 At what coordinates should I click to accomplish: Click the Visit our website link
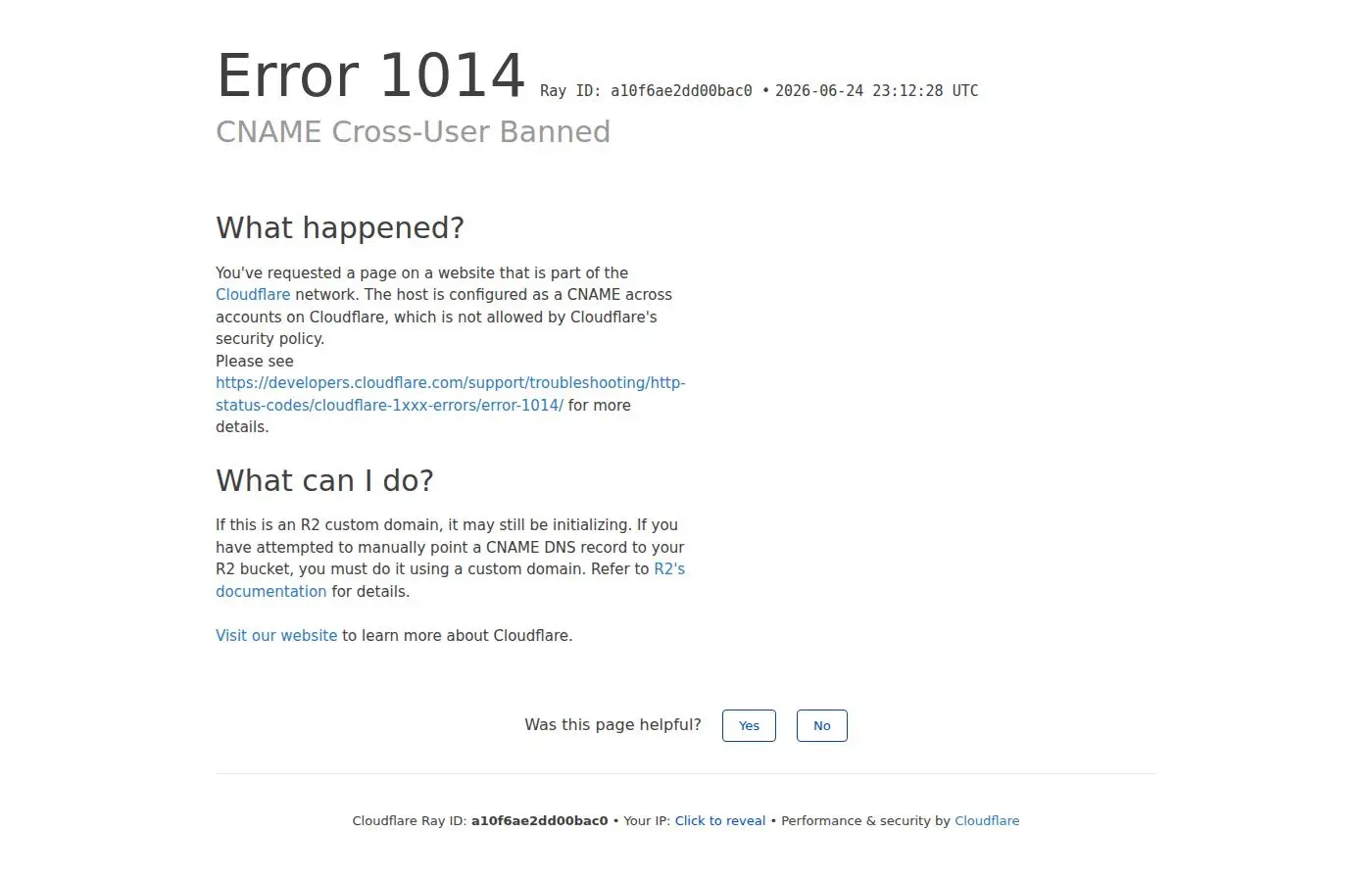(276, 636)
